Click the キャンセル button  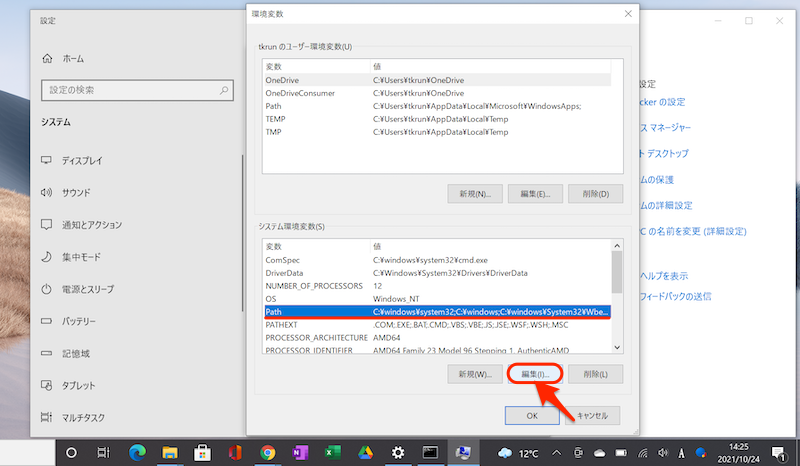coord(593,414)
